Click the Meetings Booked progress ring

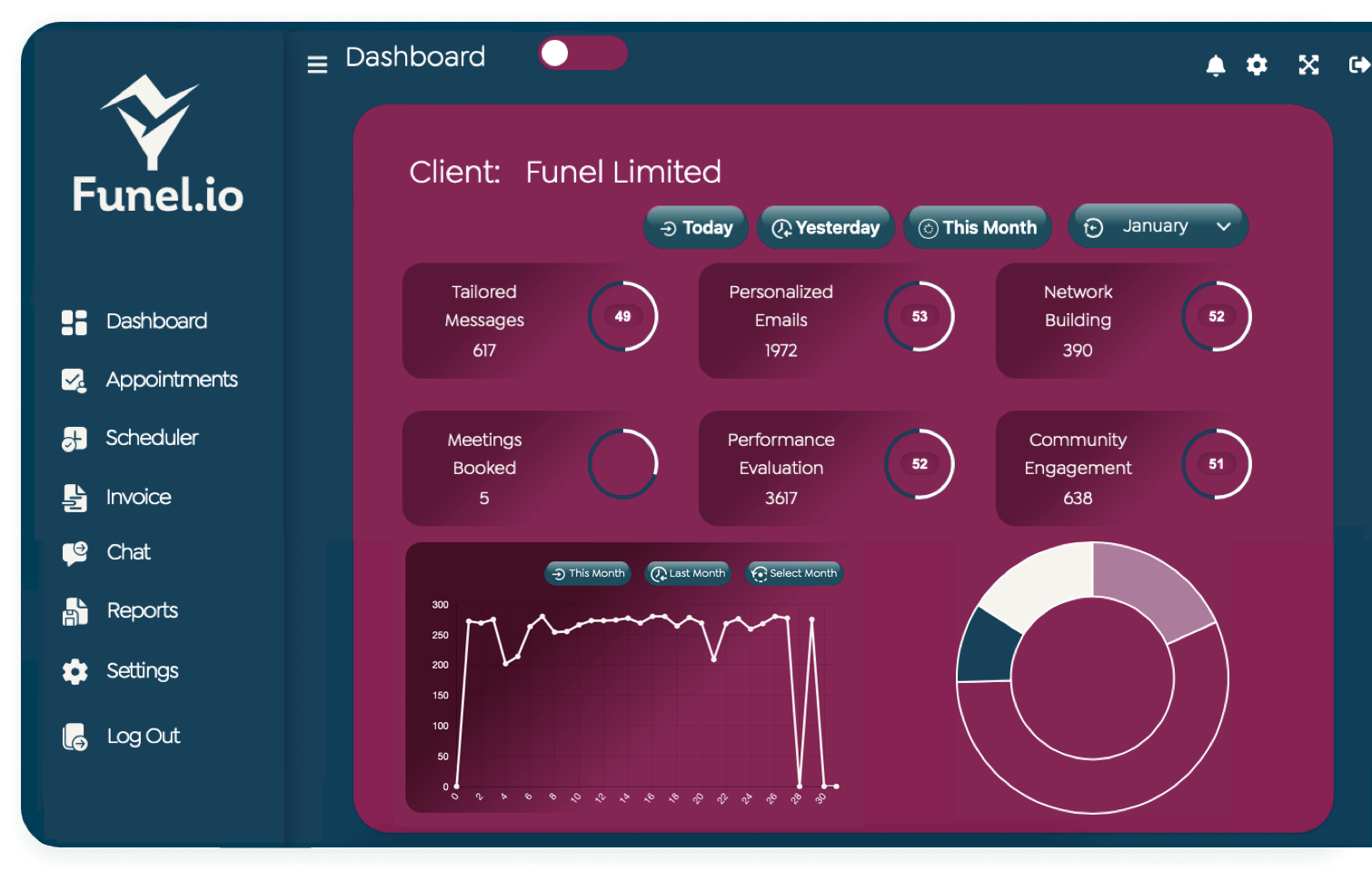click(623, 463)
